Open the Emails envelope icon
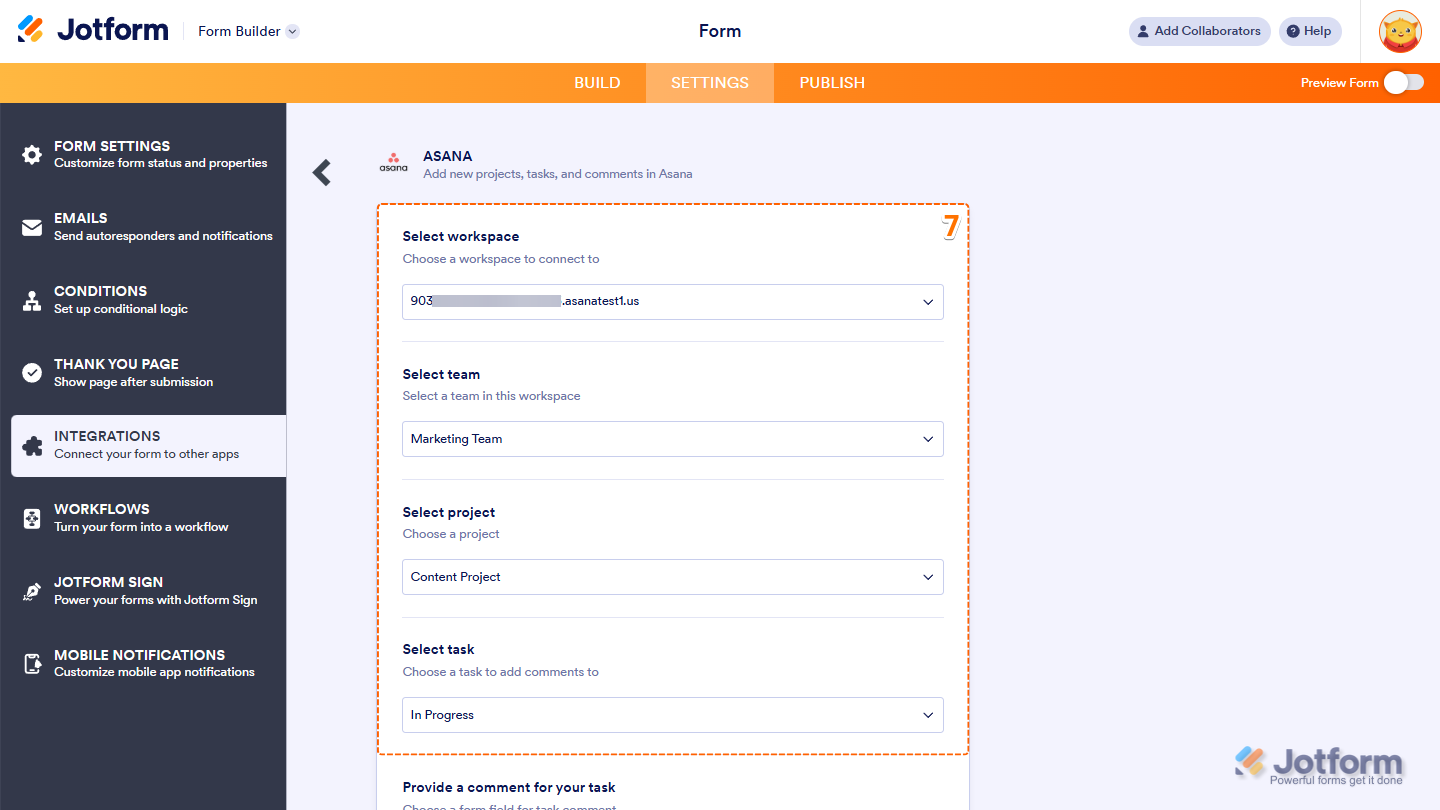 32,226
